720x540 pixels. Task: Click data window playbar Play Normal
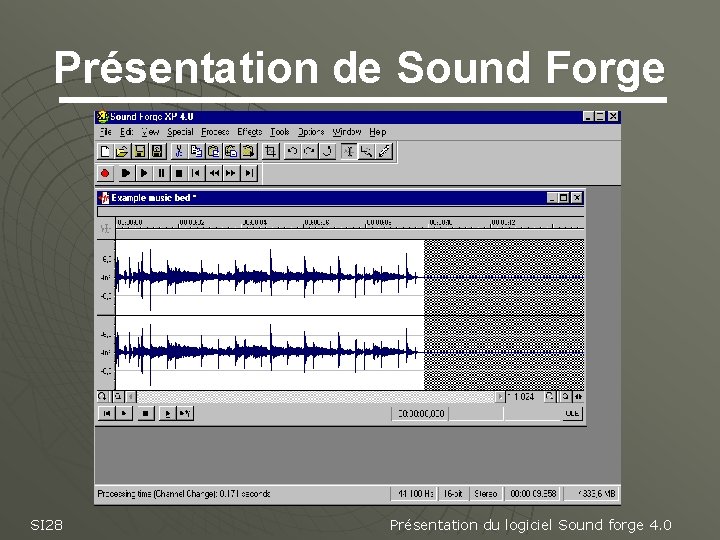124,413
